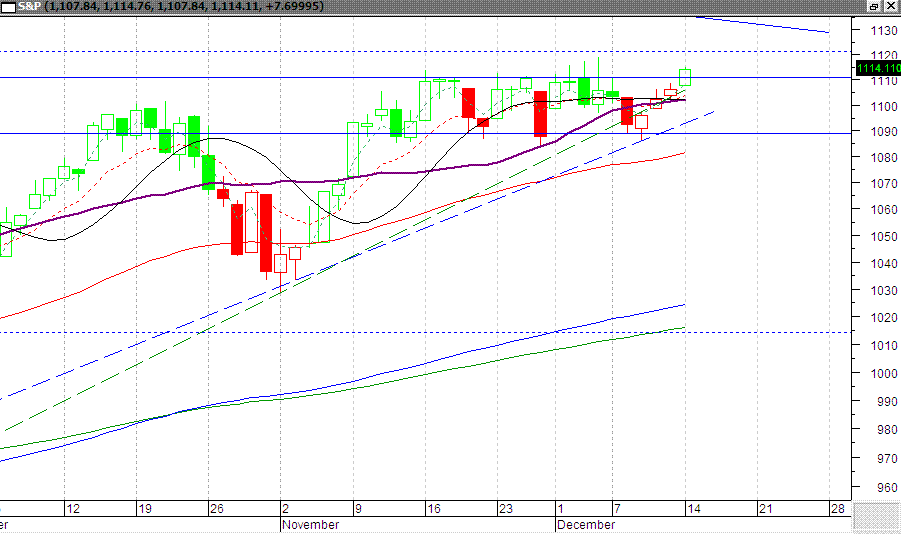Click the S&P price values title text
Screen dimensions: 901x534
coord(184,6)
